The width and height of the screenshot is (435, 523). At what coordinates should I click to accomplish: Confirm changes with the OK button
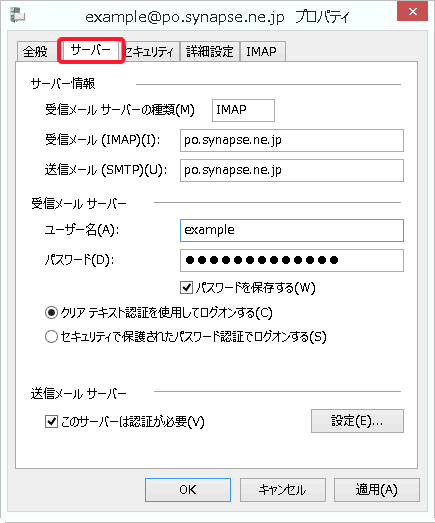[x=188, y=490]
